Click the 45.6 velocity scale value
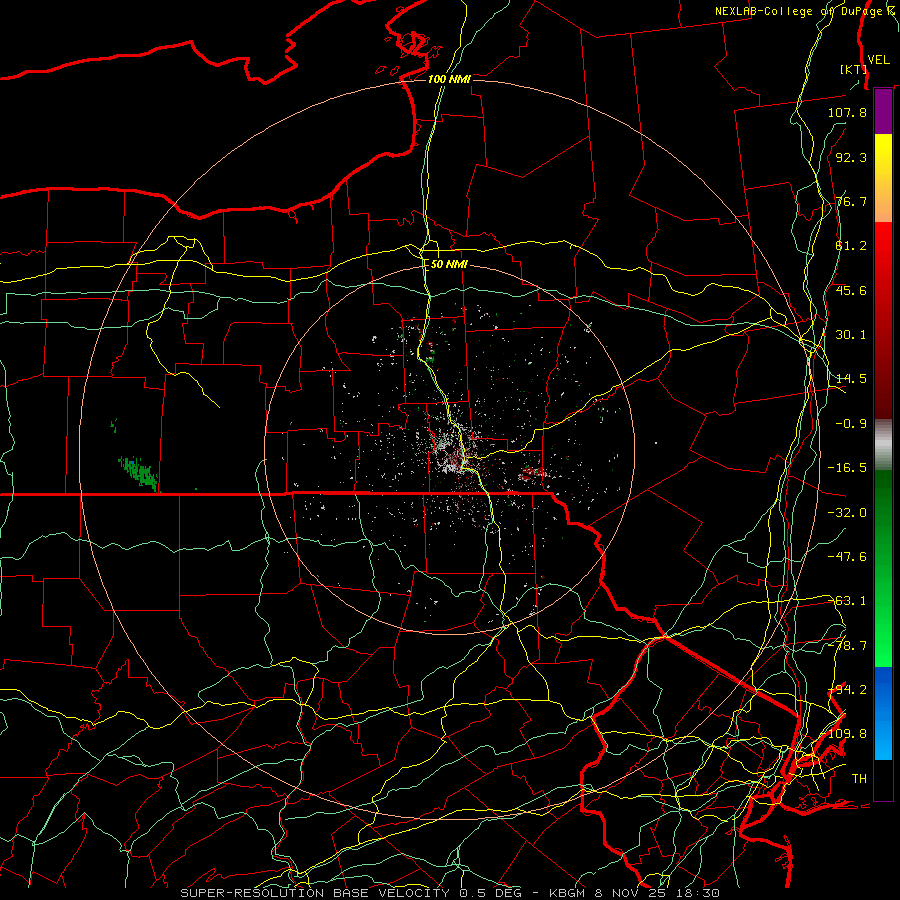Screen dimensions: 900x900 coord(851,290)
